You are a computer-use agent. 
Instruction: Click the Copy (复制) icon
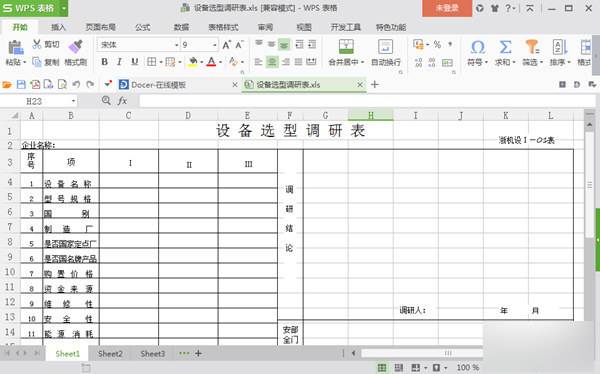click(37, 62)
